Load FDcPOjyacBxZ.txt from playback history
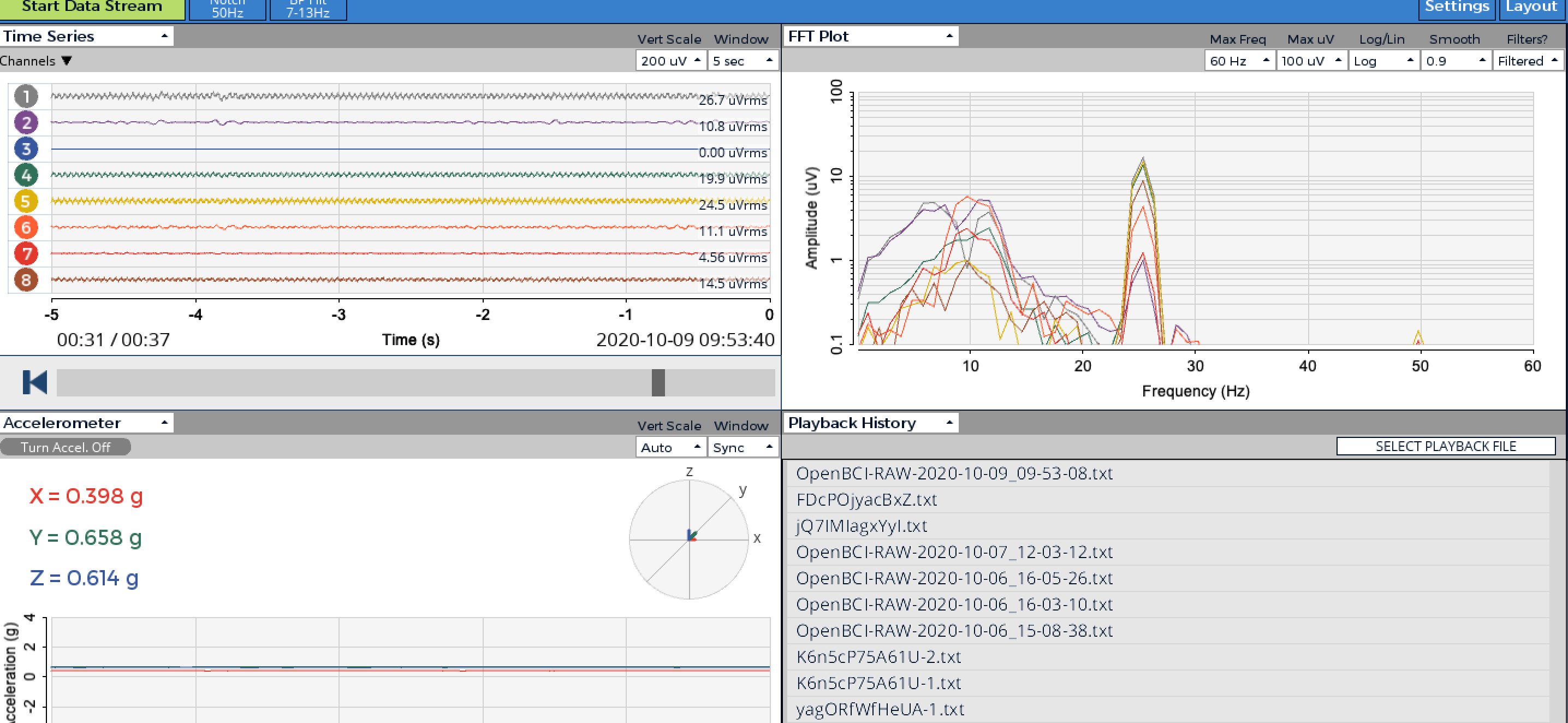1568x723 pixels. pos(1167,500)
